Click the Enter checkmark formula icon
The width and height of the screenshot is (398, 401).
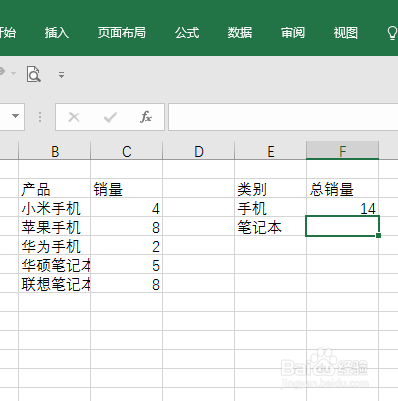(x=110, y=117)
